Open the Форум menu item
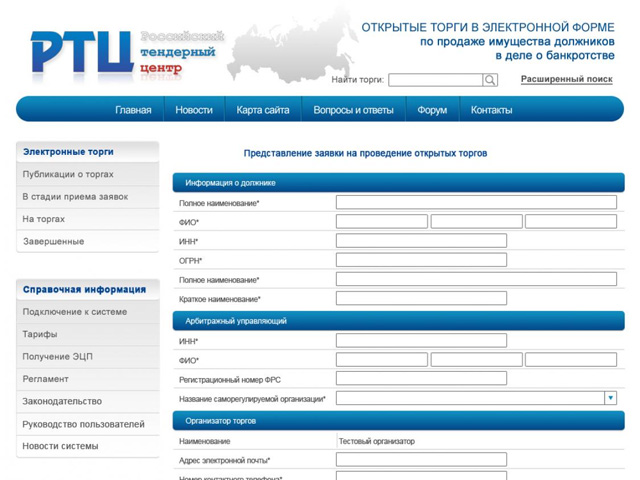 (432, 110)
